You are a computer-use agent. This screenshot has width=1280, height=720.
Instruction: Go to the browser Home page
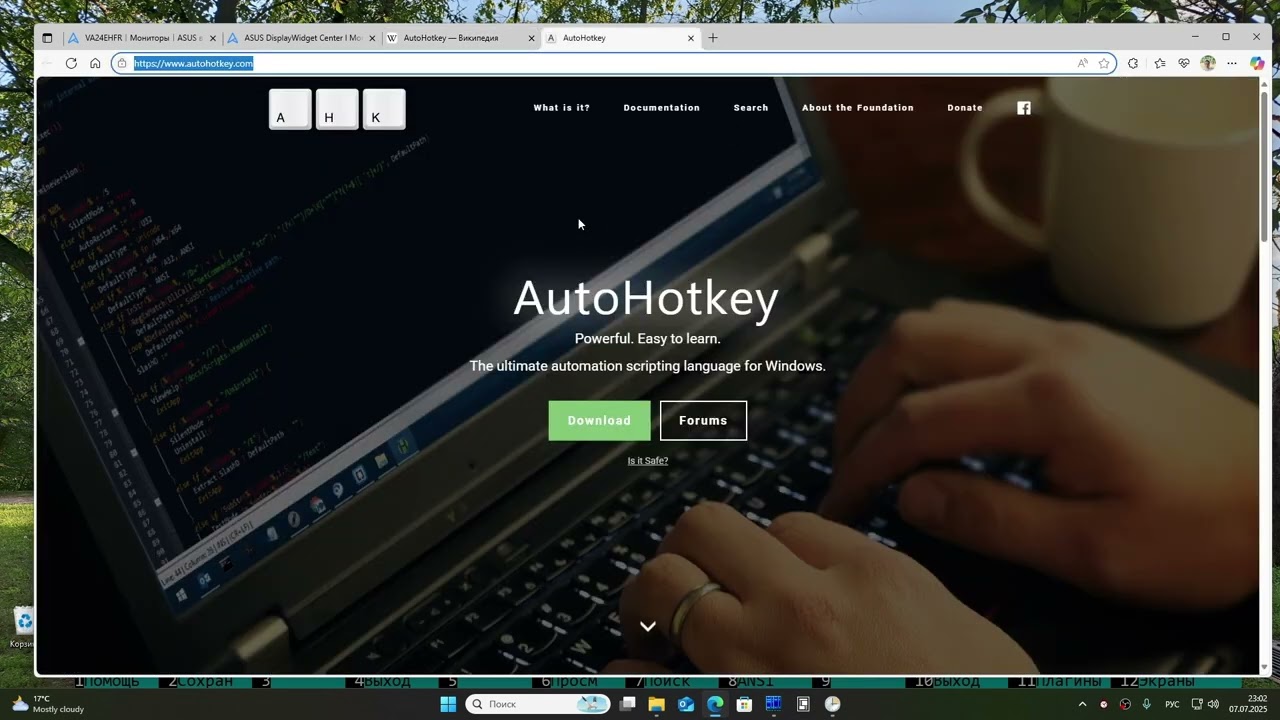(95, 63)
